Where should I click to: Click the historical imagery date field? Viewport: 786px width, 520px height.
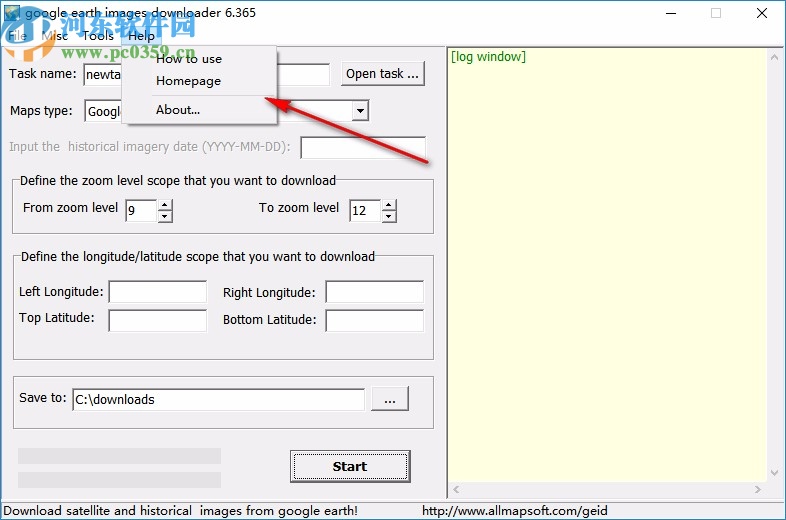363,147
